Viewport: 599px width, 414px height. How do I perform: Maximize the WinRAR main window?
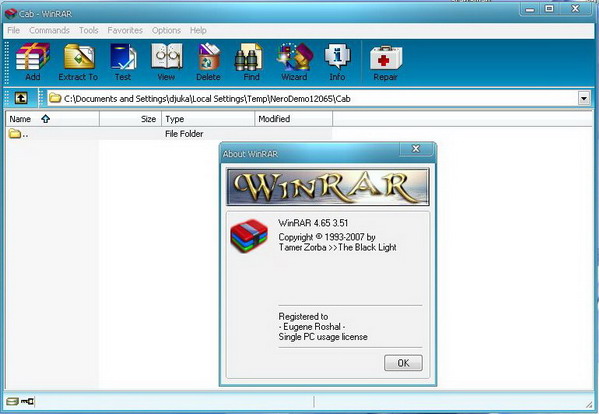pos(549,9)
